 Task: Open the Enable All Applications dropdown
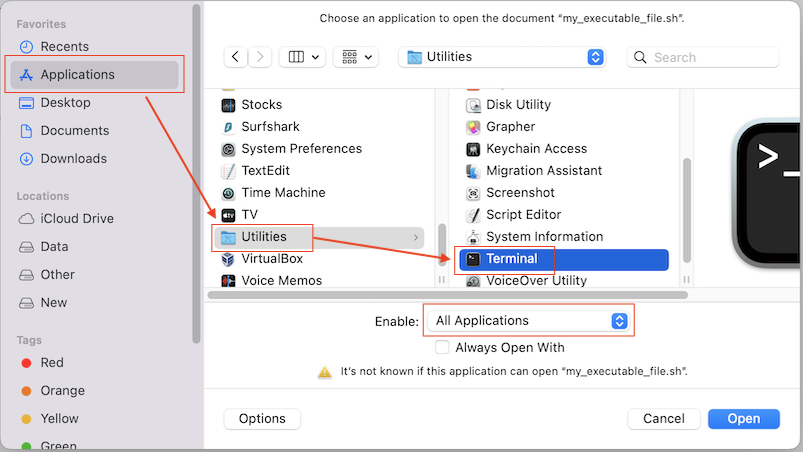click(528, 321)
